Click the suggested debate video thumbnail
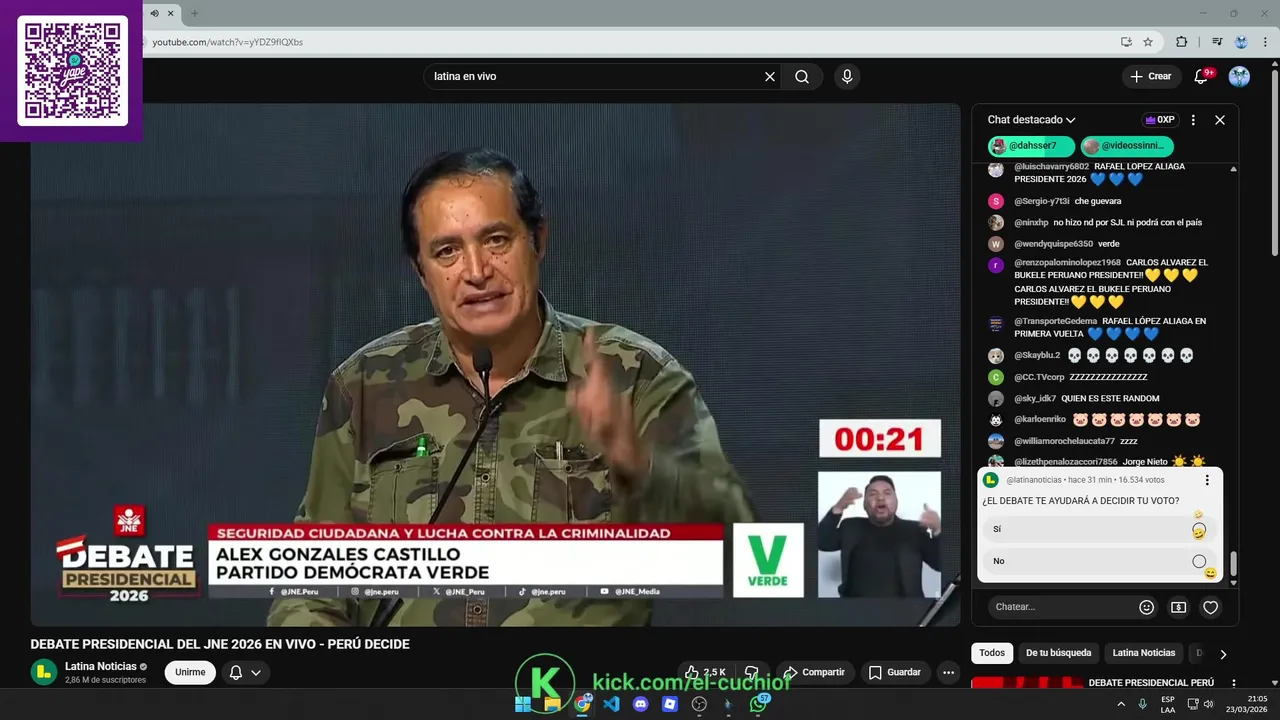 (x=1027, y=683)
